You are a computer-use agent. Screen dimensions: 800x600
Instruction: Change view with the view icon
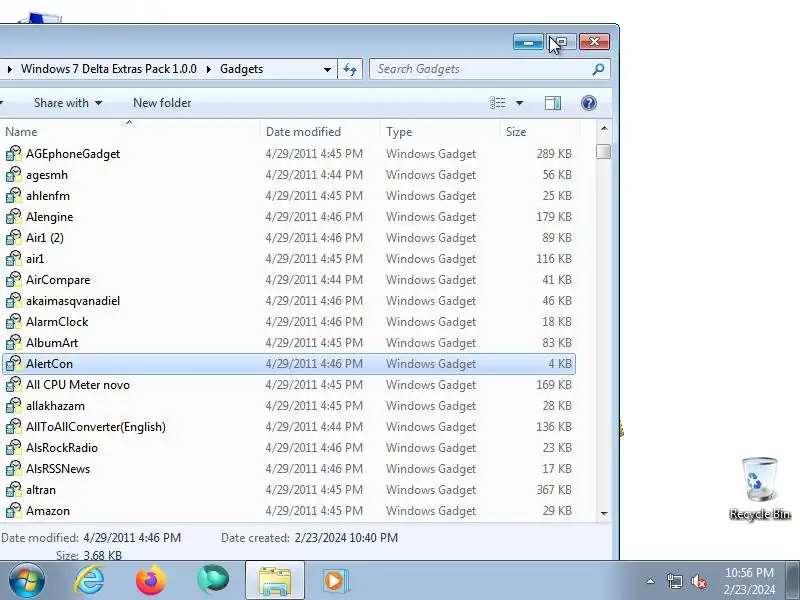[x=498, y=103]
